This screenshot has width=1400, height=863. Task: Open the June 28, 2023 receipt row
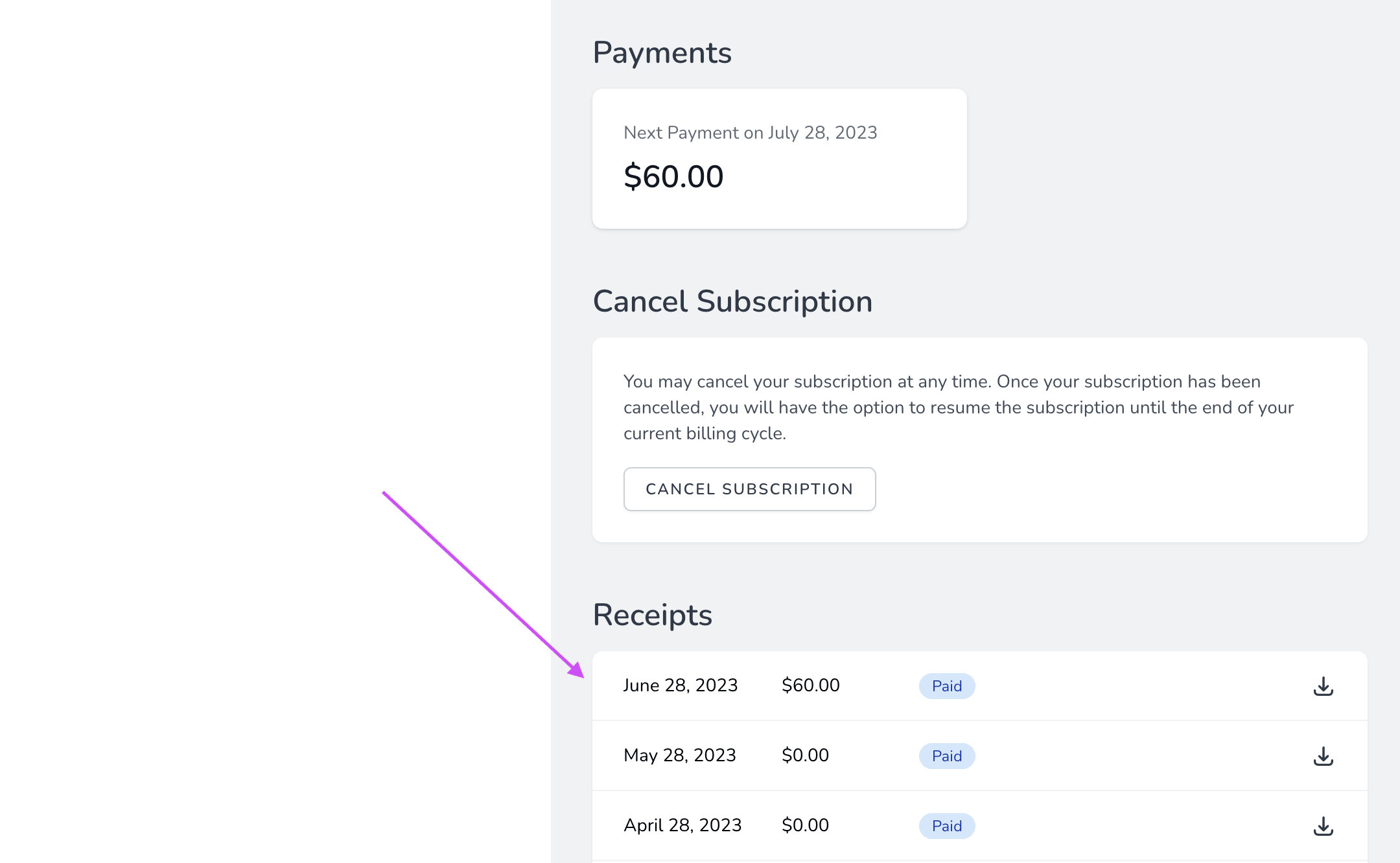[979, 685]
